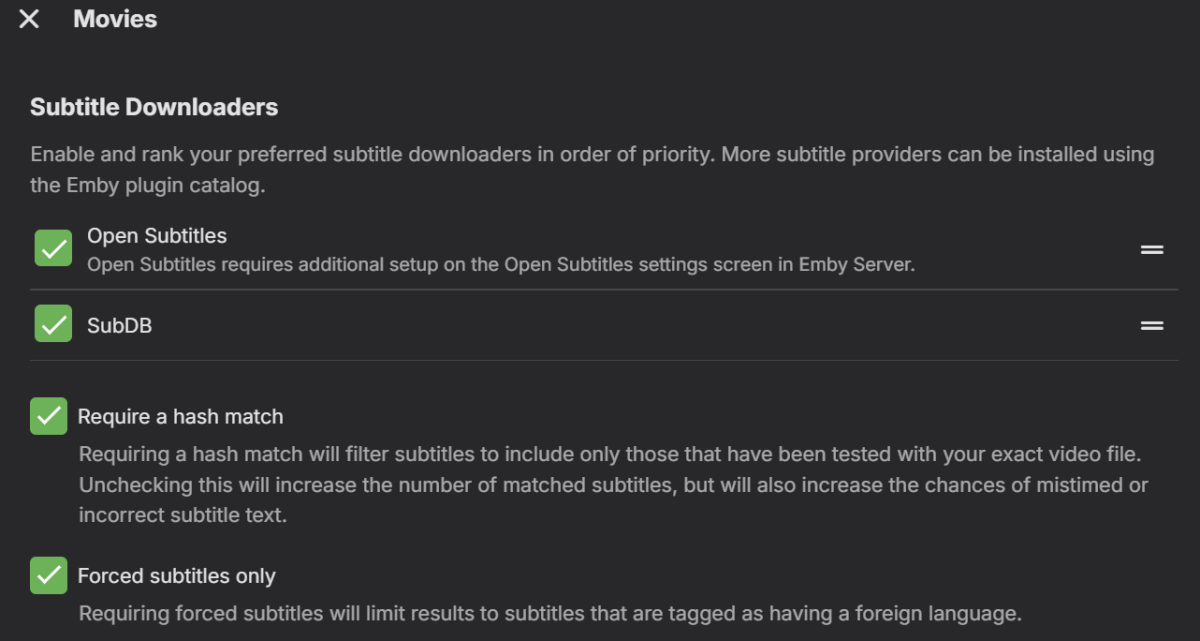This screenshot has height=641, width=1200.
Task: Select the Movies page title
Action: pyautogui.click(x=114, y=18)
